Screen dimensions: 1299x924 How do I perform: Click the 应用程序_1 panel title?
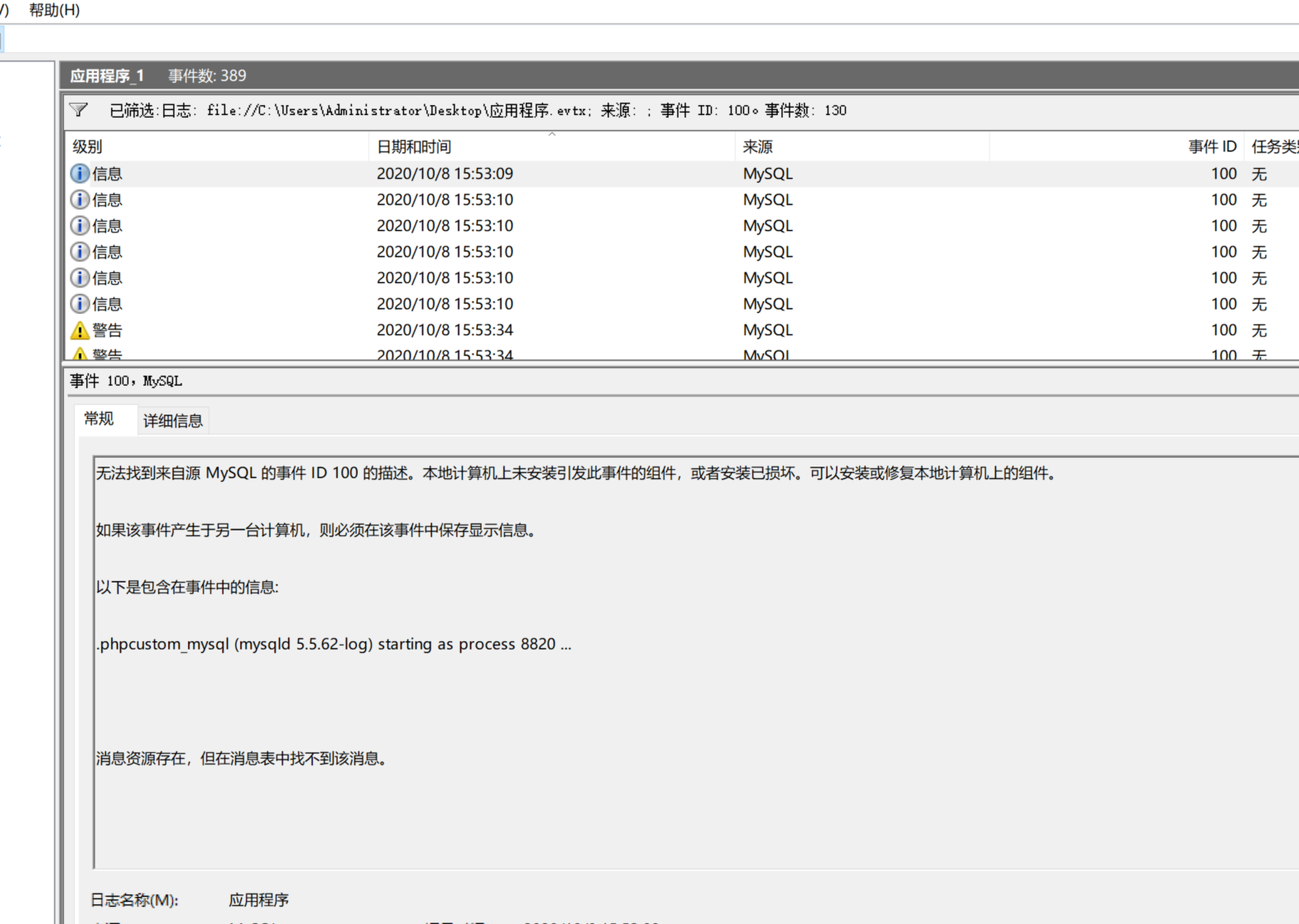click(107, 75)
